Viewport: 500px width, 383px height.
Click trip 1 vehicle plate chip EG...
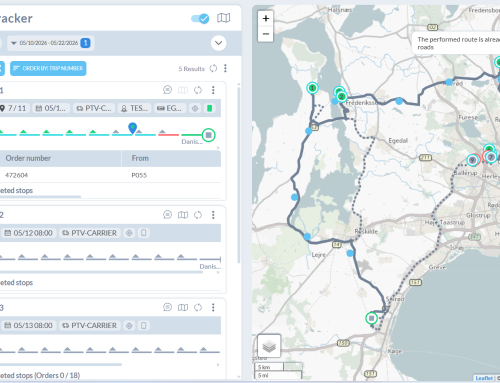tap(170, 108)
